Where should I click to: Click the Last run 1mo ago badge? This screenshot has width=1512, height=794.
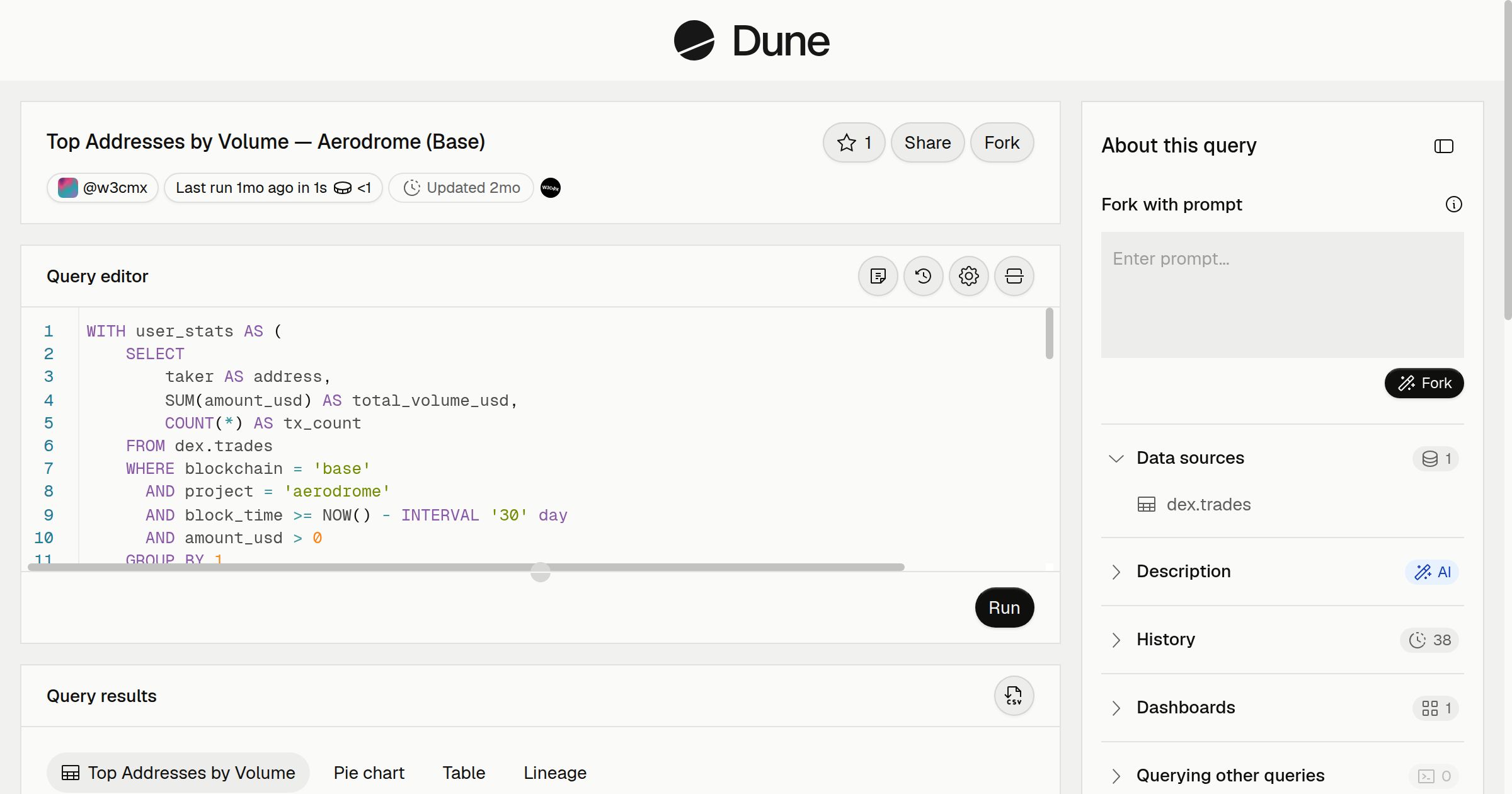point(273,188)
